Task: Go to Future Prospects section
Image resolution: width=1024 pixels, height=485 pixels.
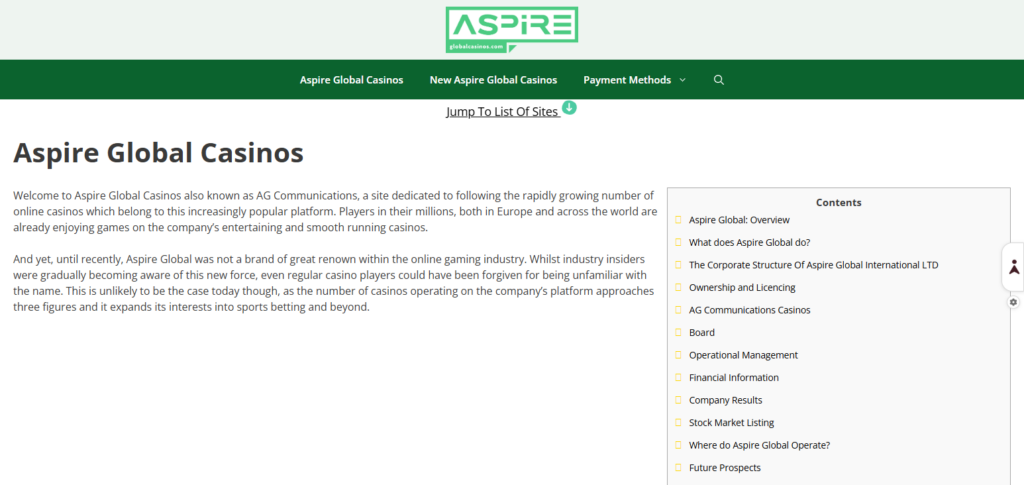Action: [x=724, y=467]
